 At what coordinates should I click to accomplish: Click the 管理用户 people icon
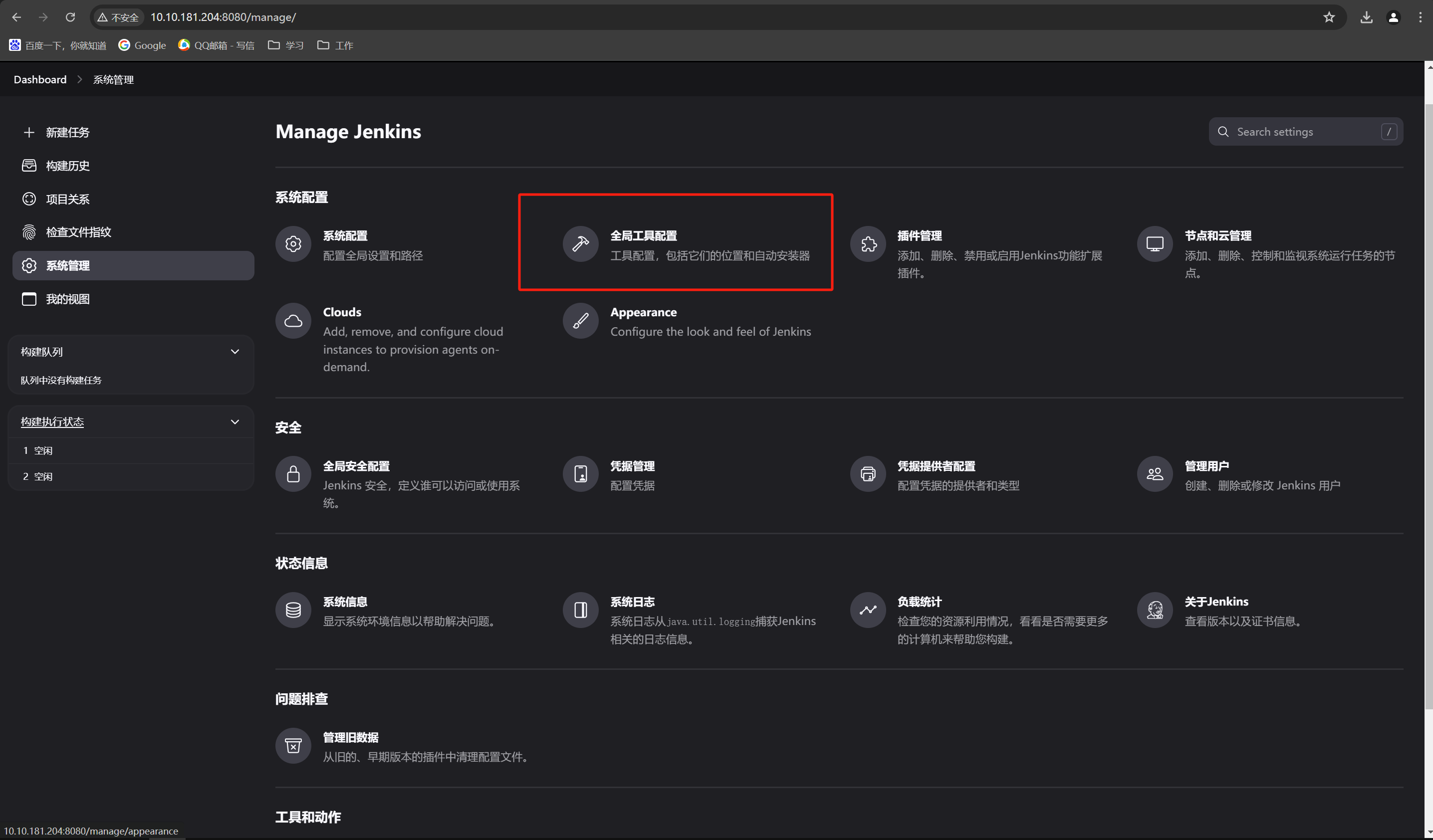(x=1155, y=474)
